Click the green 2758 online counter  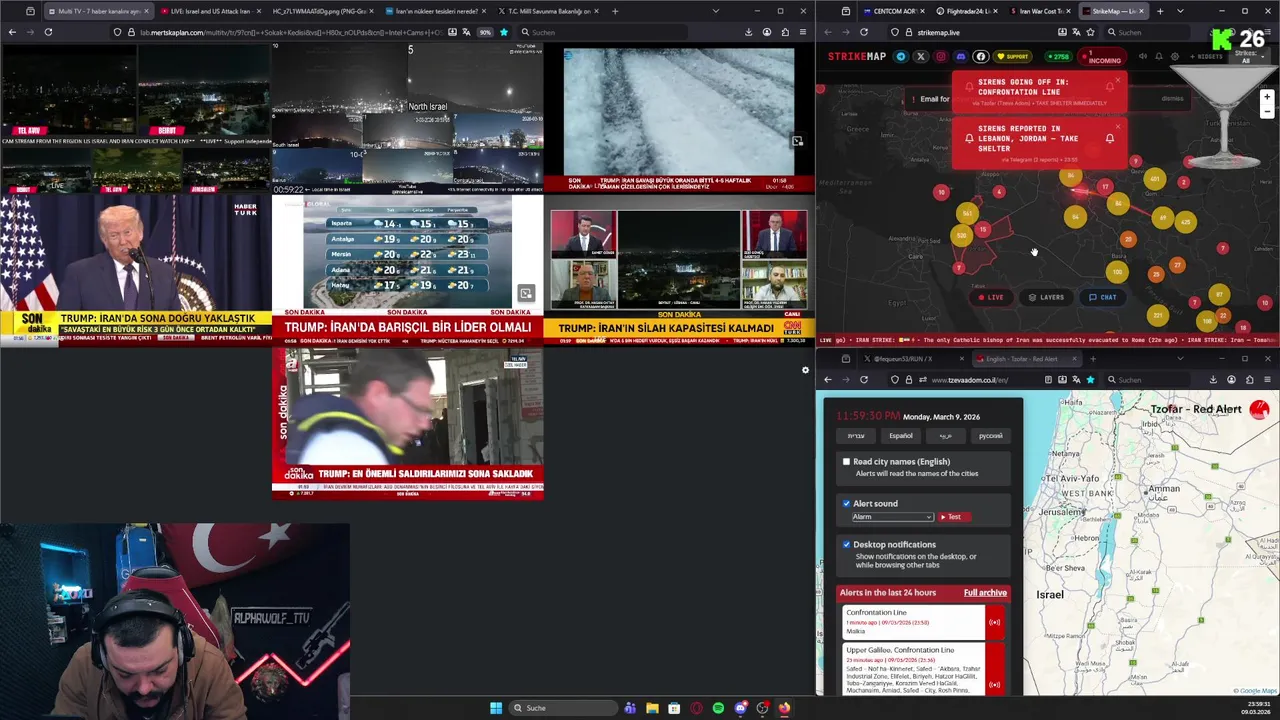[1058, 56]
